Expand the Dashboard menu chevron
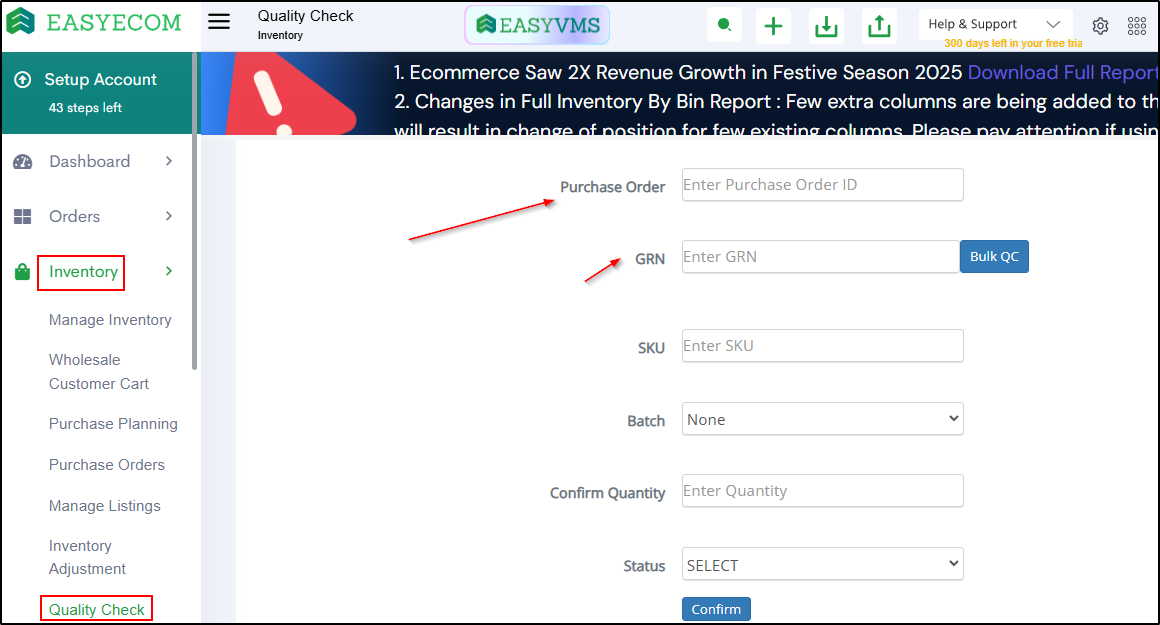The image size is (1160, 625). click(169, 161)
